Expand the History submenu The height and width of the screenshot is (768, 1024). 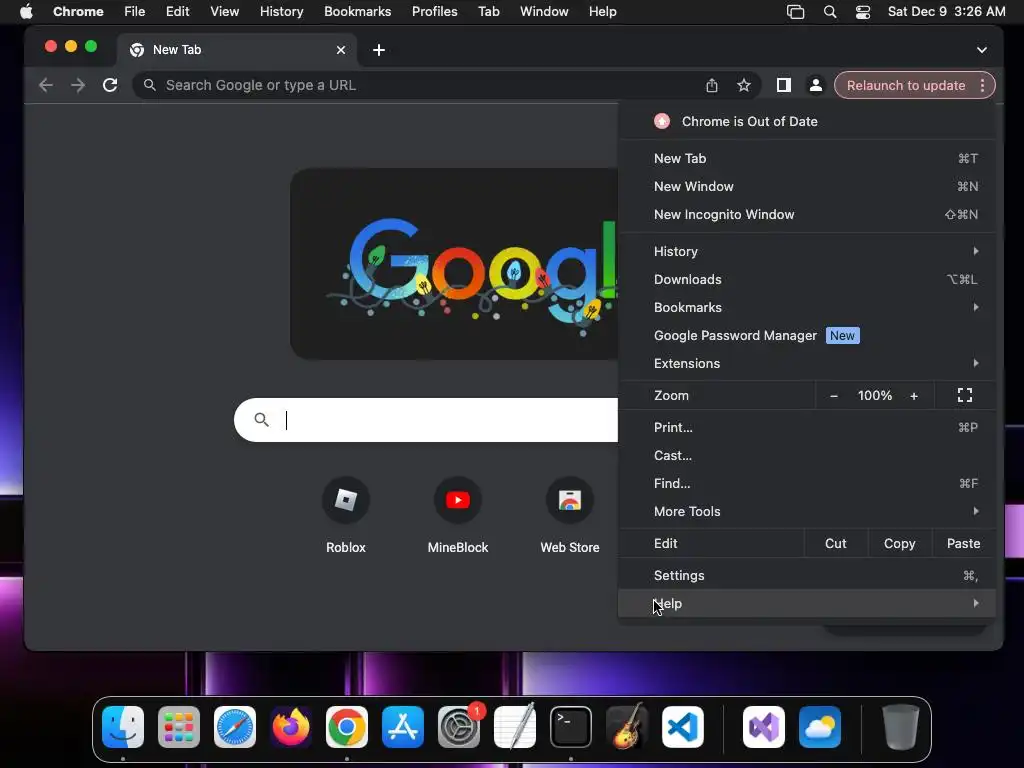coord(807,251)
